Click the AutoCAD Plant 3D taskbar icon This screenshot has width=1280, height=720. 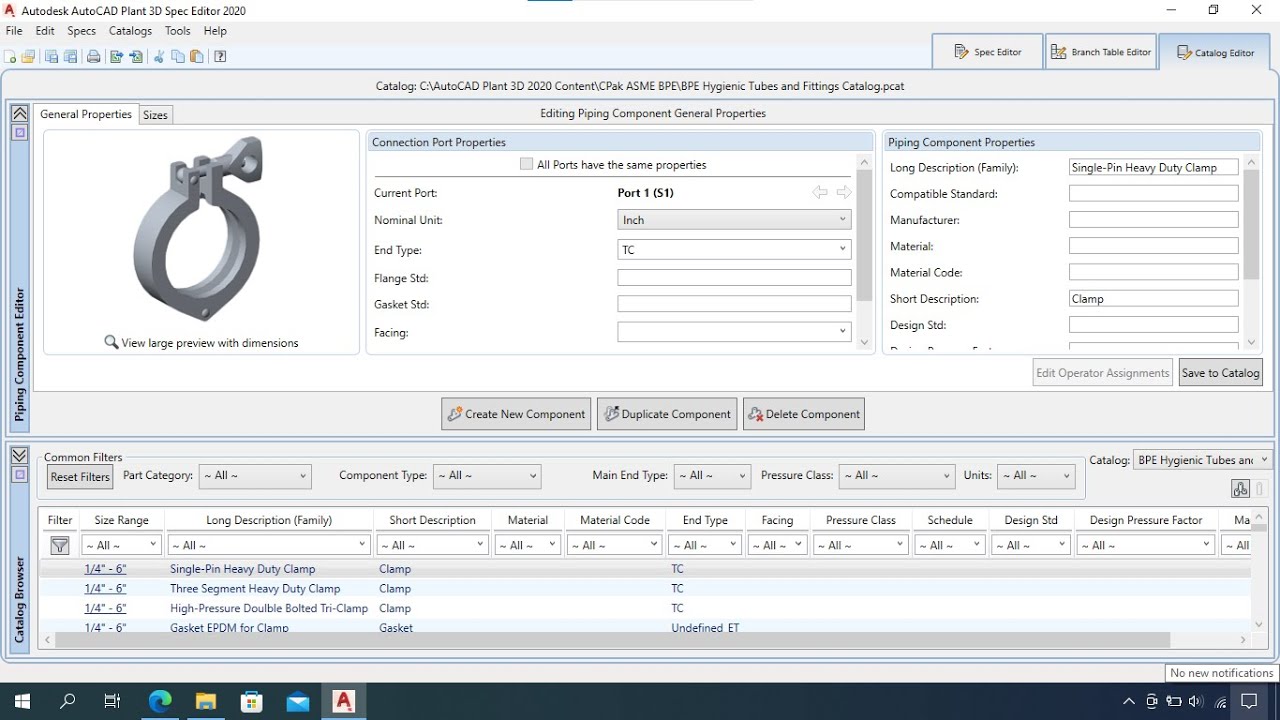click(x=344, y=702)
